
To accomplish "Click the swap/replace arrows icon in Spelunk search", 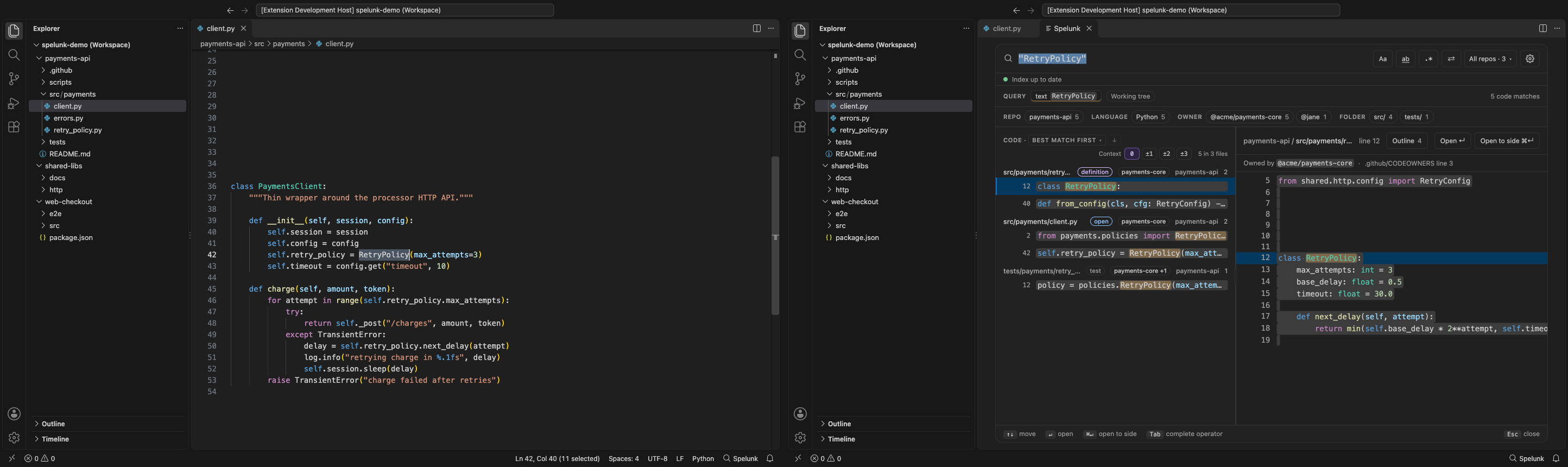I will [x=1451, y=59].
